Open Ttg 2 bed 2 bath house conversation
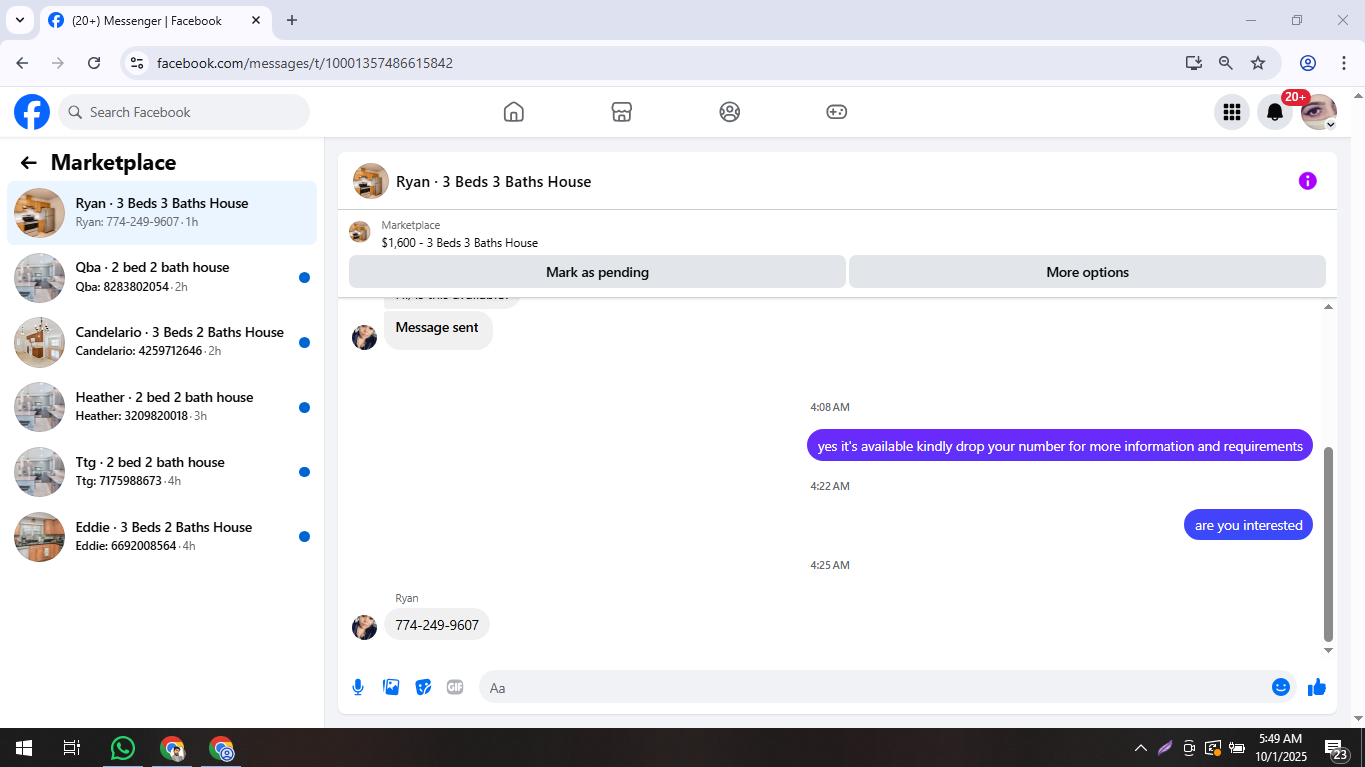1365x767 pixels. 162,472
